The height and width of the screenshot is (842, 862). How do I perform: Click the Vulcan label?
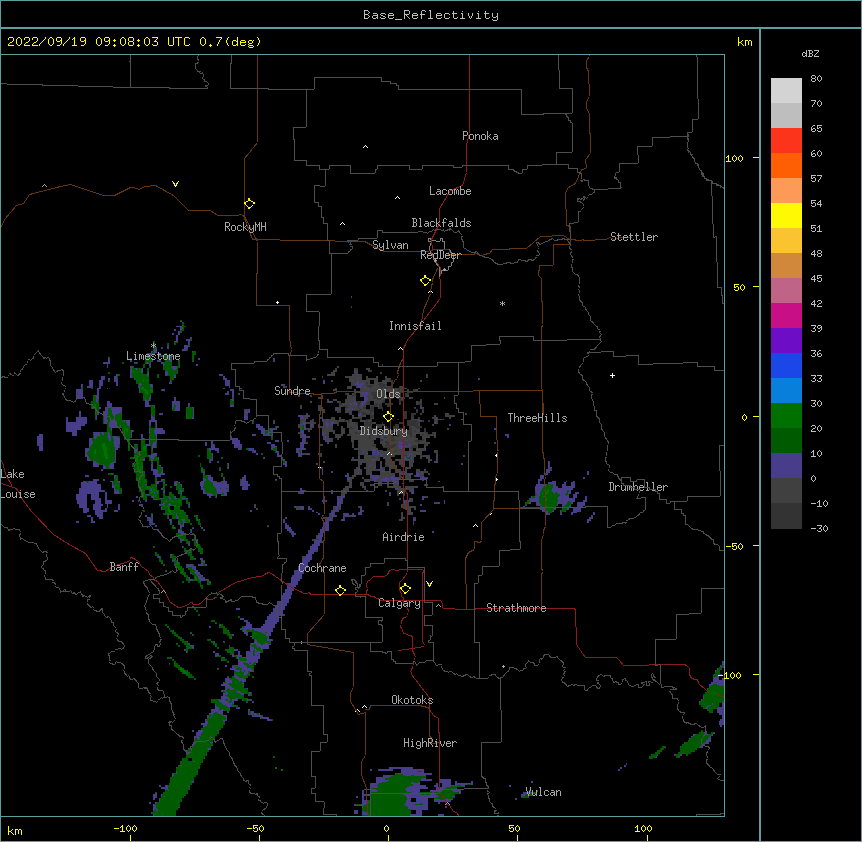[543, 792]
